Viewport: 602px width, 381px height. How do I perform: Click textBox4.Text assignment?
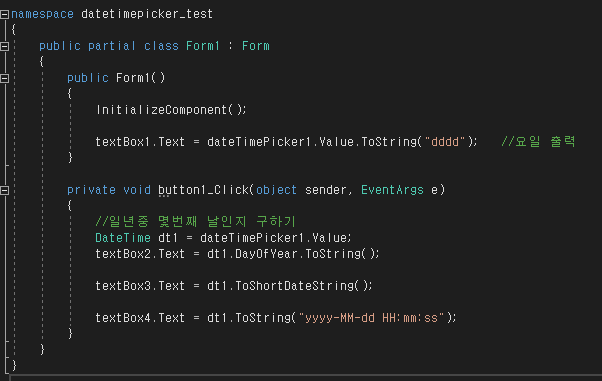[140, 318]
